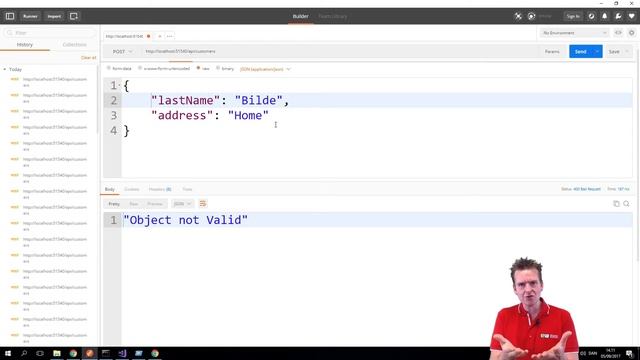Open the Collections sidebar tab
Image resolution: width=640 pixels, height=360 pixels.
coord(74,44)
